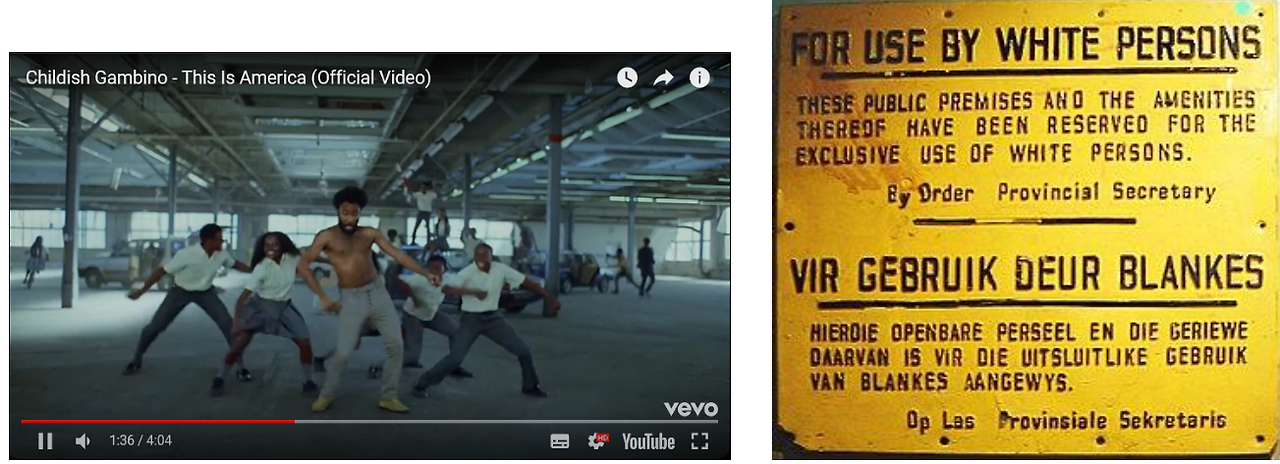Click the yellow apartheid sign image
This screenshot has height=464, width=1280.
pos(1027,230)
